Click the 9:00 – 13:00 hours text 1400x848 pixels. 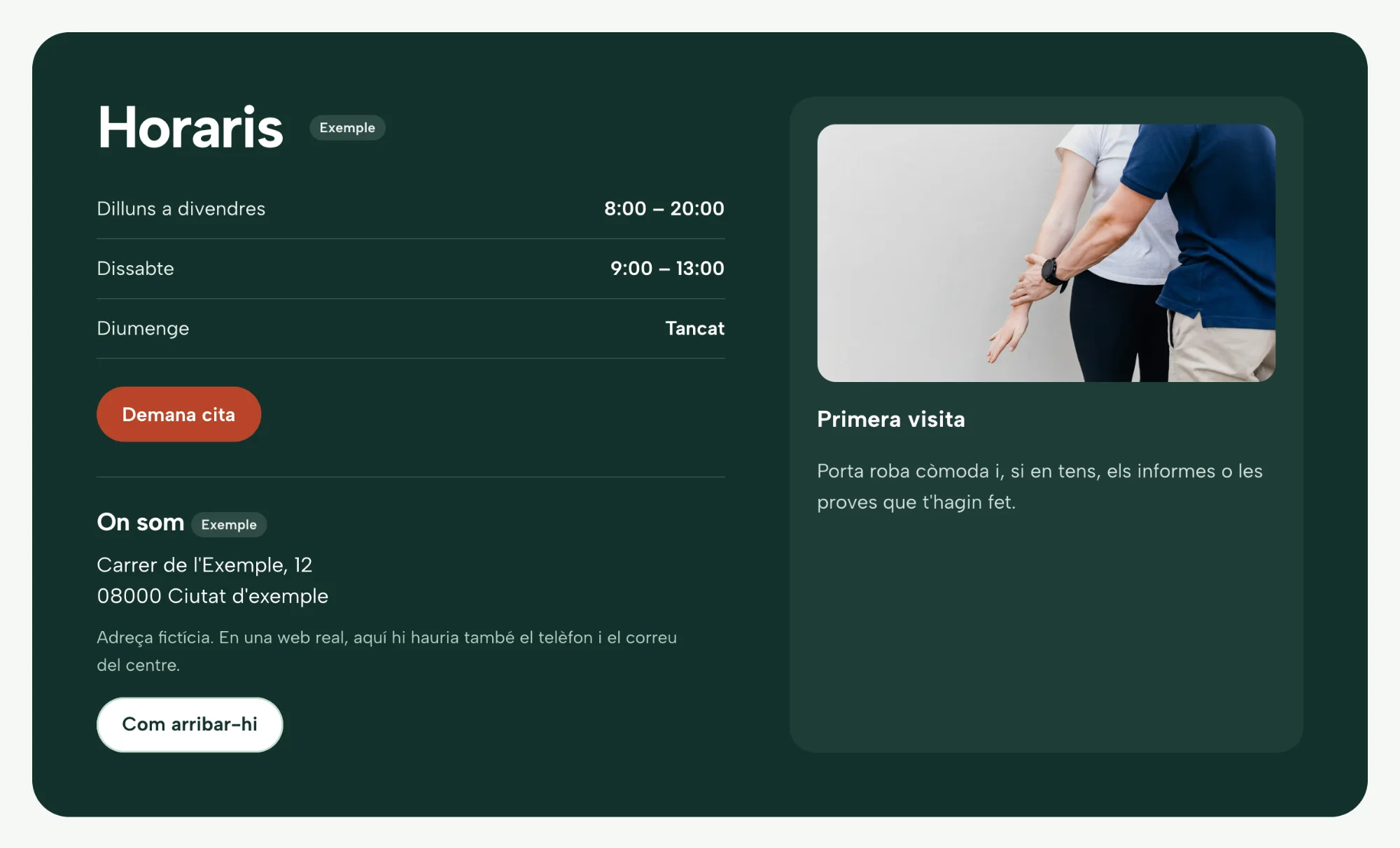click(667, 268)
